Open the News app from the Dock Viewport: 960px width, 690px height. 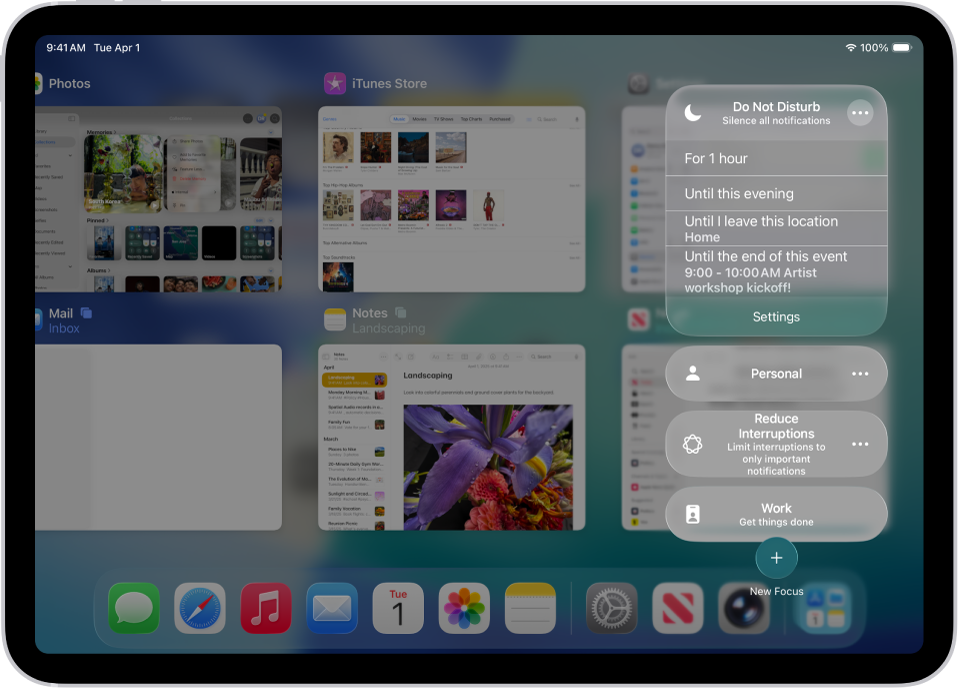pyautogui.click(x=678, y=608)
